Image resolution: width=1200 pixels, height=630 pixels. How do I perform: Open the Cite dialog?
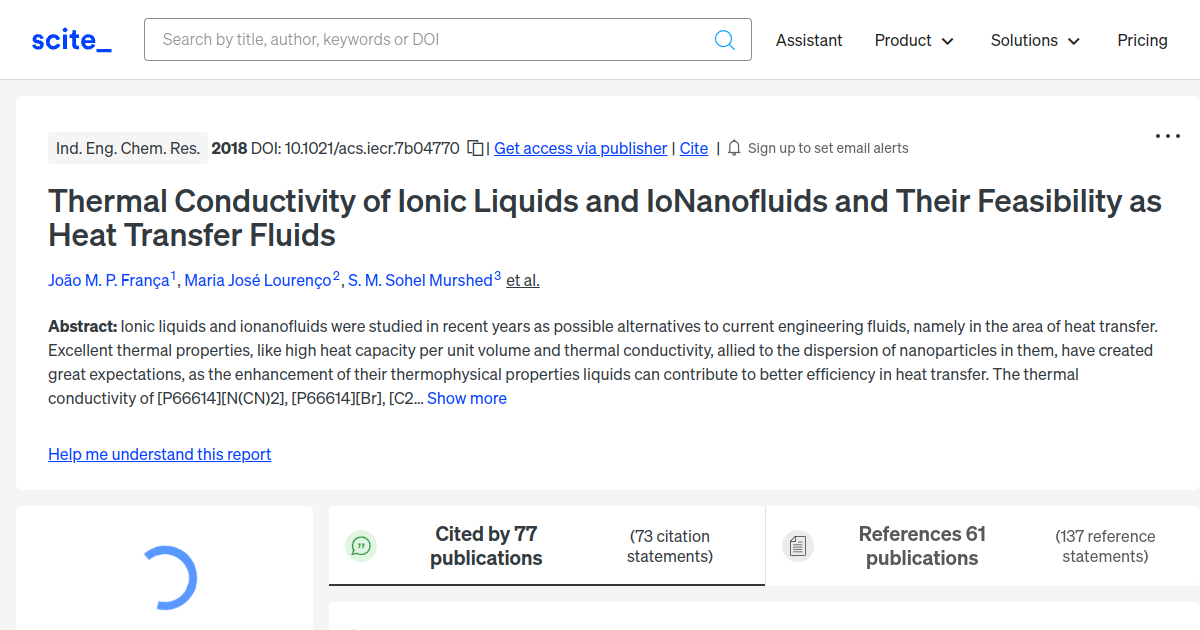click(x=693, y=148)
